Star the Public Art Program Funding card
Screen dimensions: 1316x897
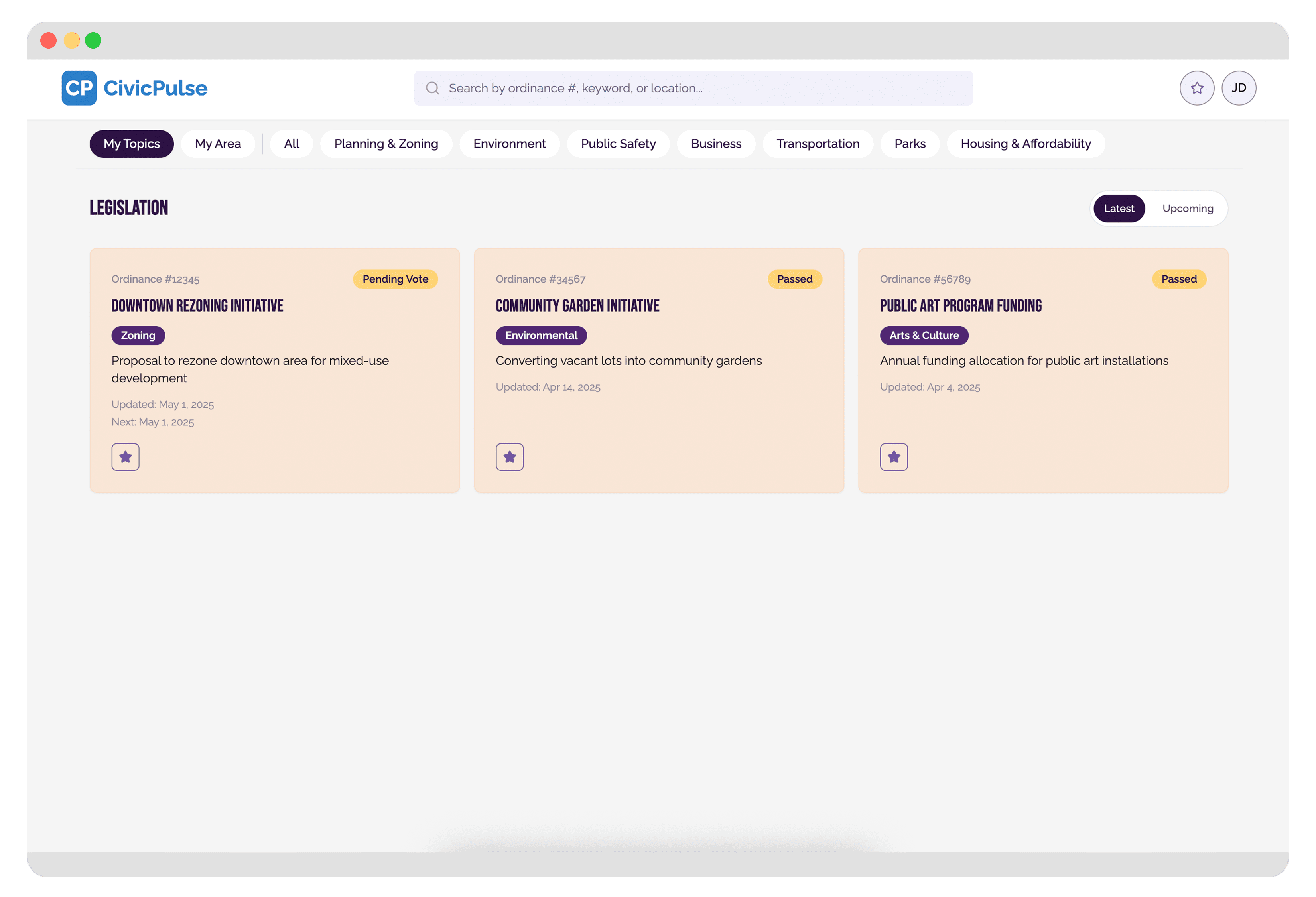click(x=894, y=457)
